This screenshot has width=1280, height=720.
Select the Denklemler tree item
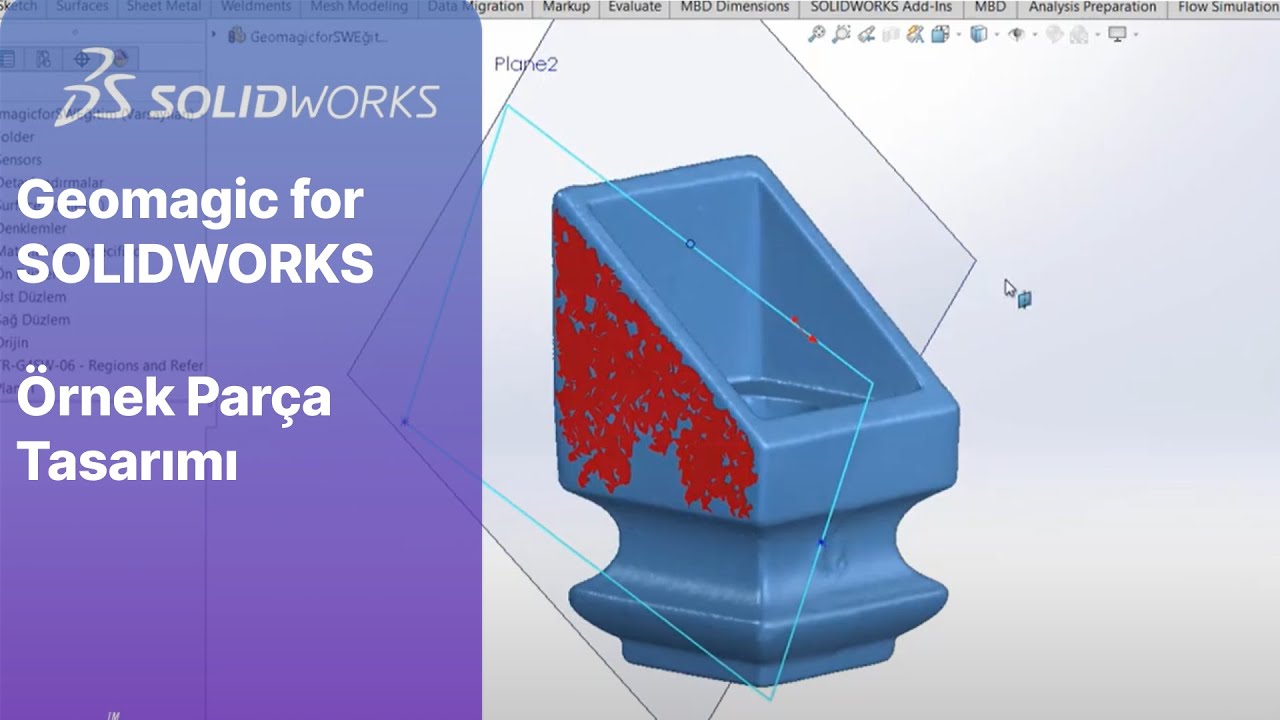32,227
